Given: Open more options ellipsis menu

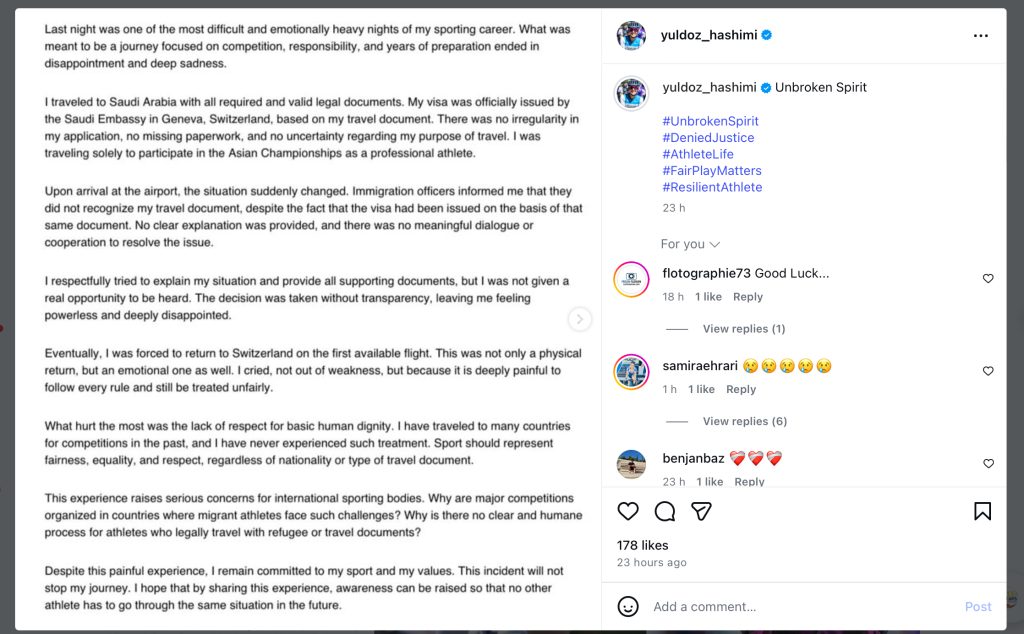Looking at the screenshot, I should click(x=980, y=35).
